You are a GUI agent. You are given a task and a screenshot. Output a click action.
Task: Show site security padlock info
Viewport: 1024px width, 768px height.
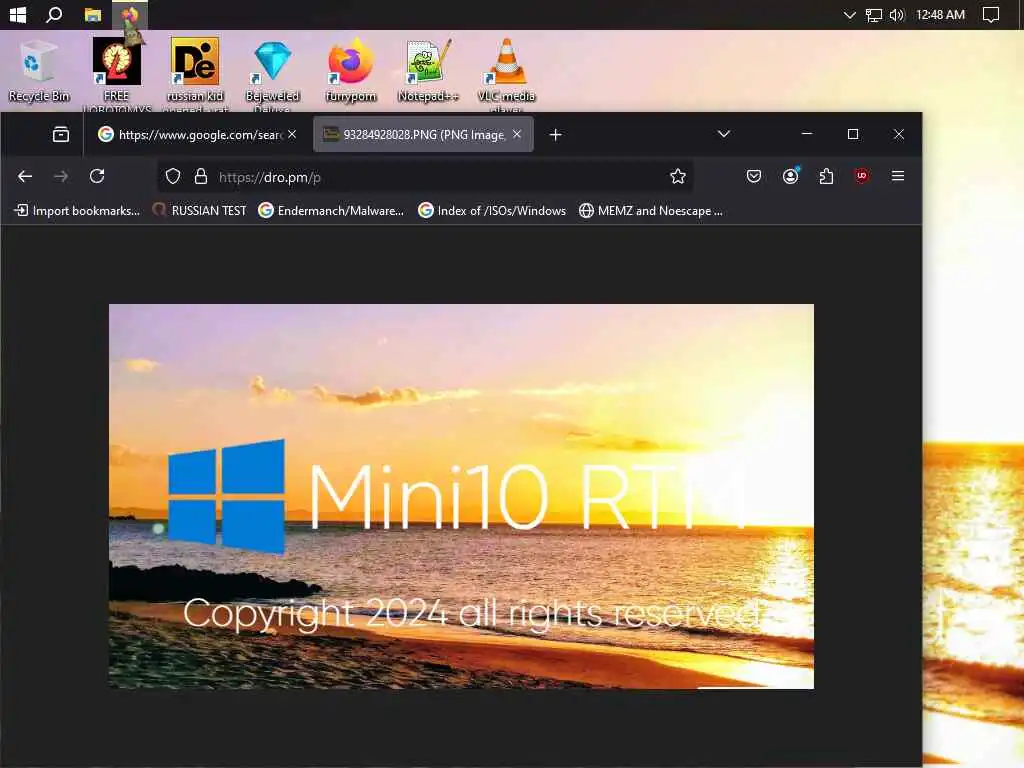[200, 176]
